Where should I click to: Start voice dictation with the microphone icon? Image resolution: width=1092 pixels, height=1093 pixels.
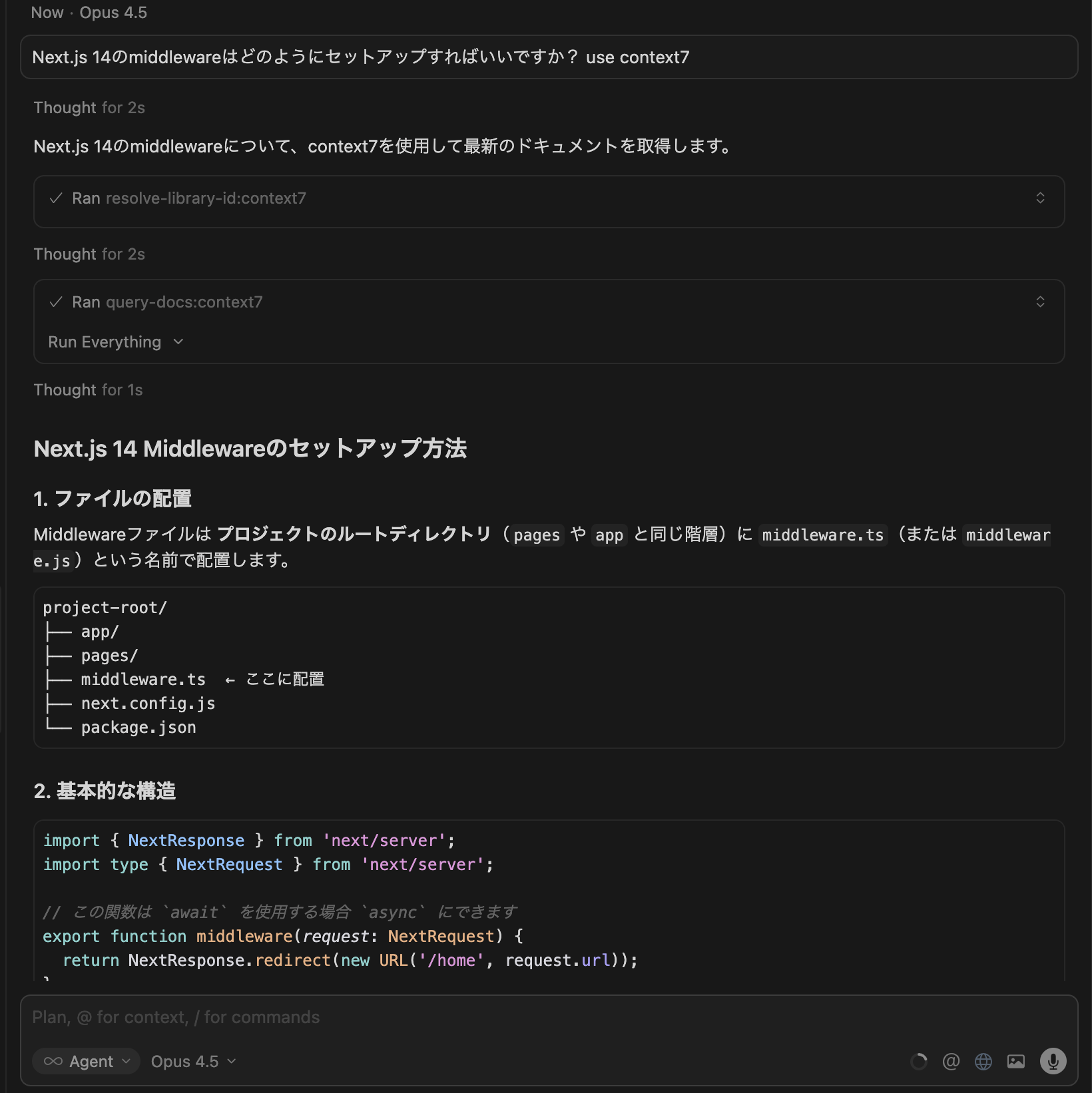point(1053,1061)
